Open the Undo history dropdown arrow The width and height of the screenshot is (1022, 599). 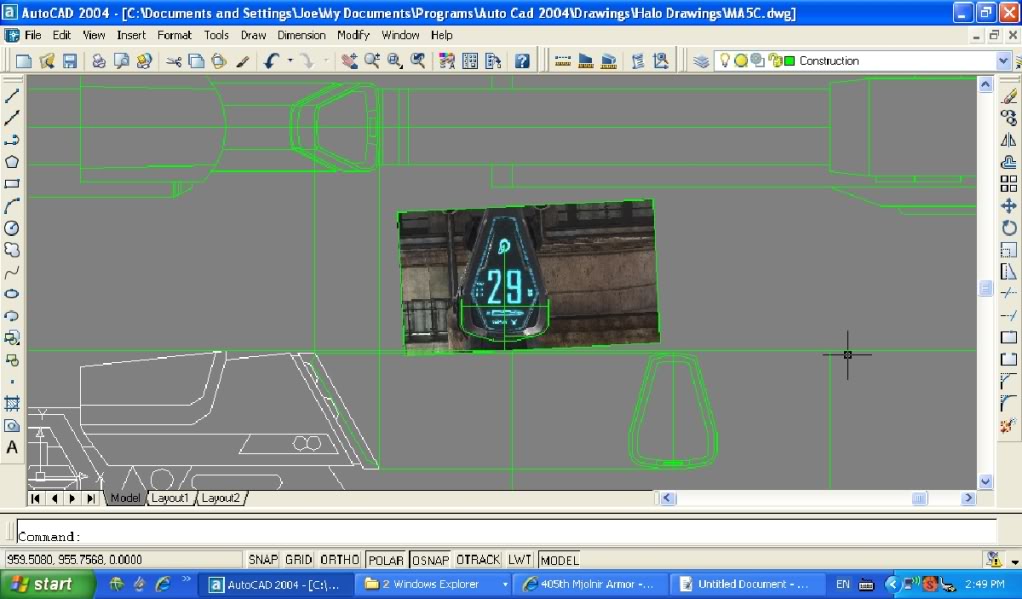pyautogui.click(x=290, y=61)
